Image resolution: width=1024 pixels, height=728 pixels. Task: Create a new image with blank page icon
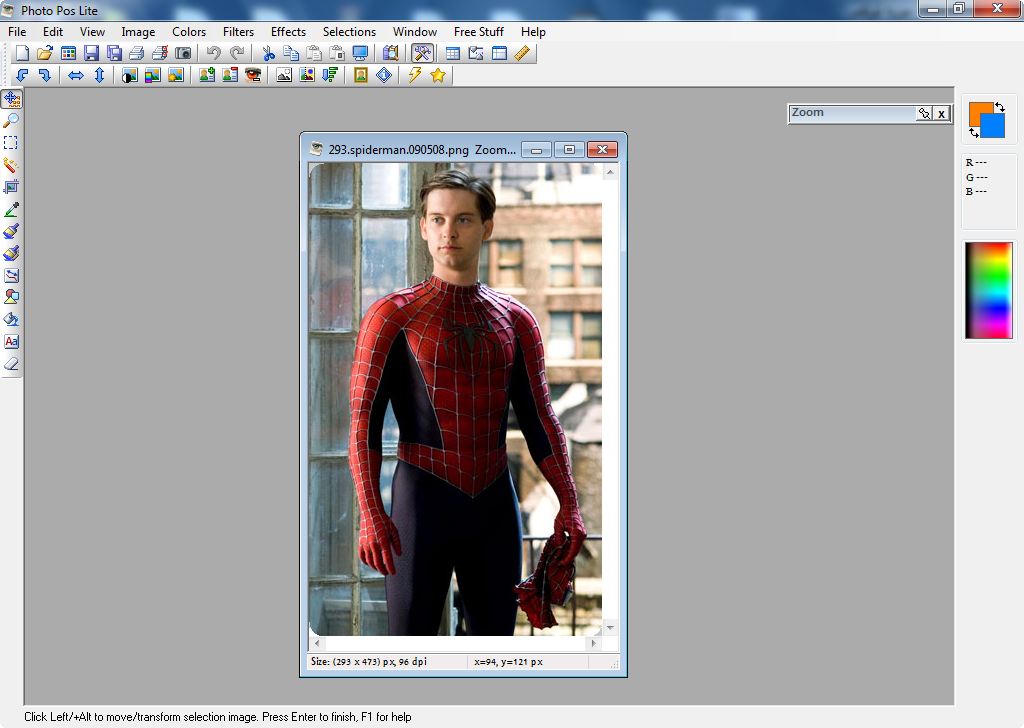[x=22, y=54]
